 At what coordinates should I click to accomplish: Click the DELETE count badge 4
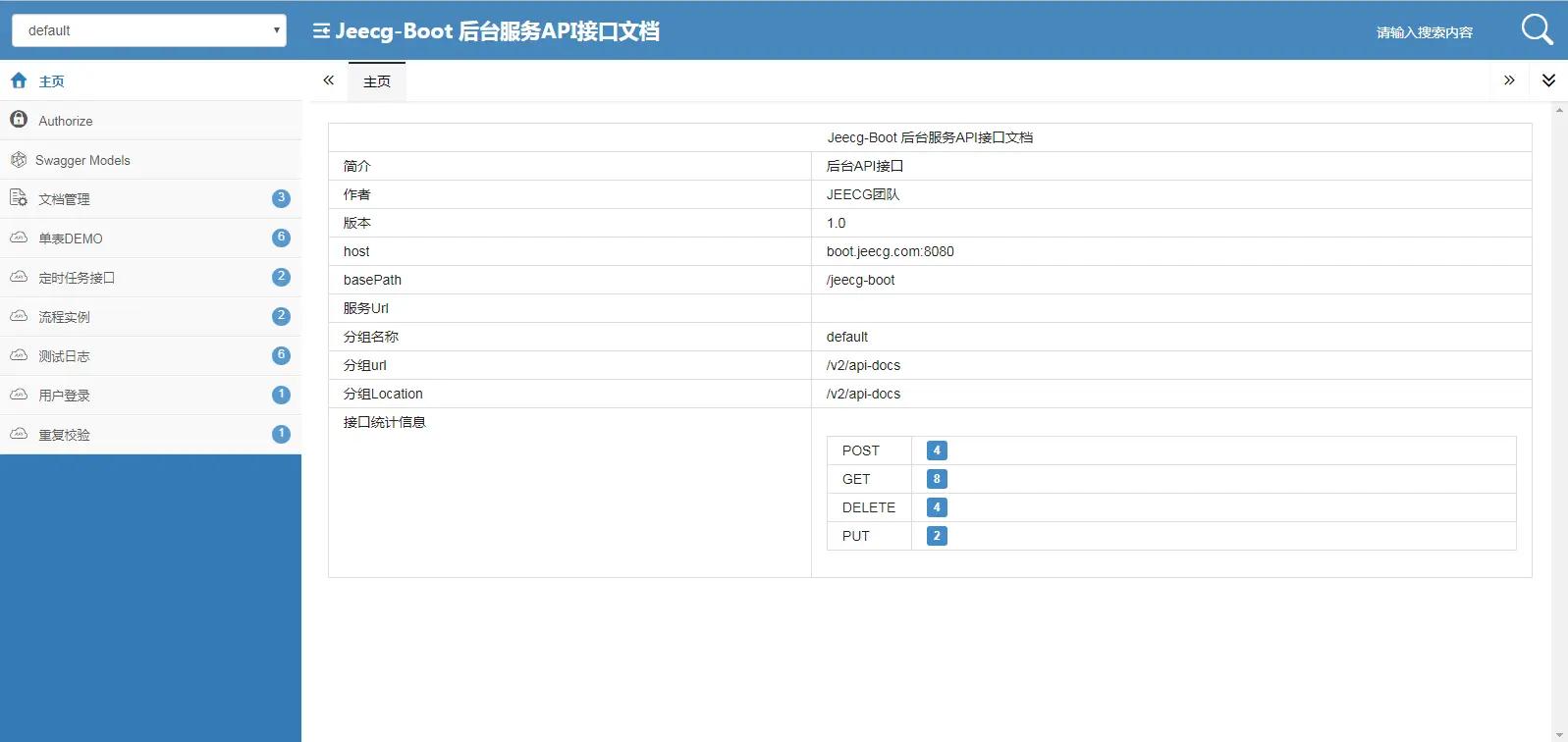click(x=937, y=507)
